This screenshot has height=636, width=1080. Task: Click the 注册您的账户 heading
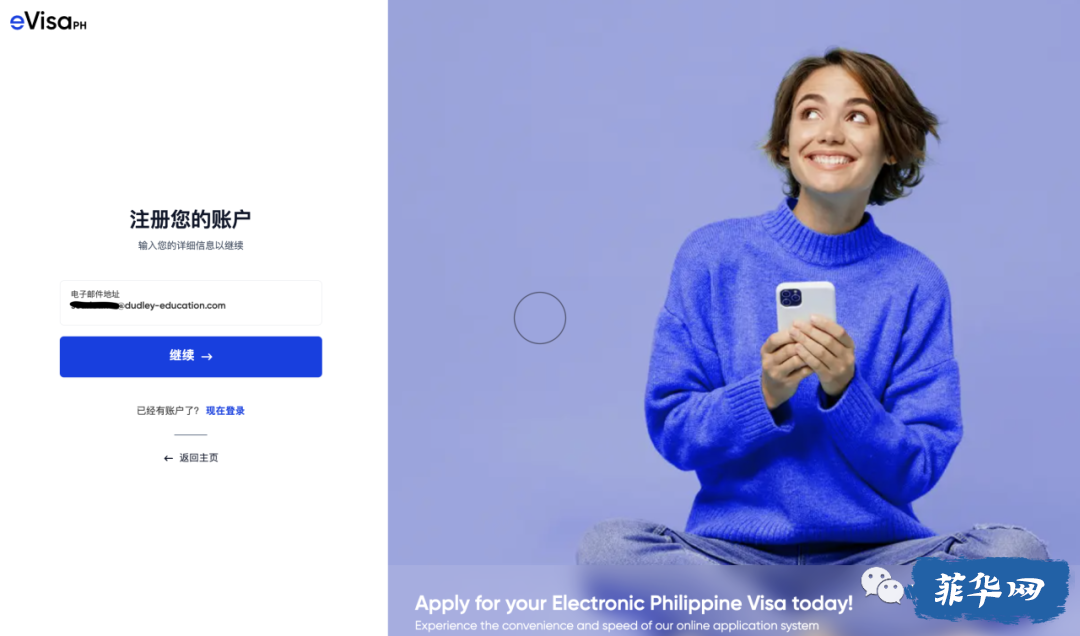pos(191,219)
